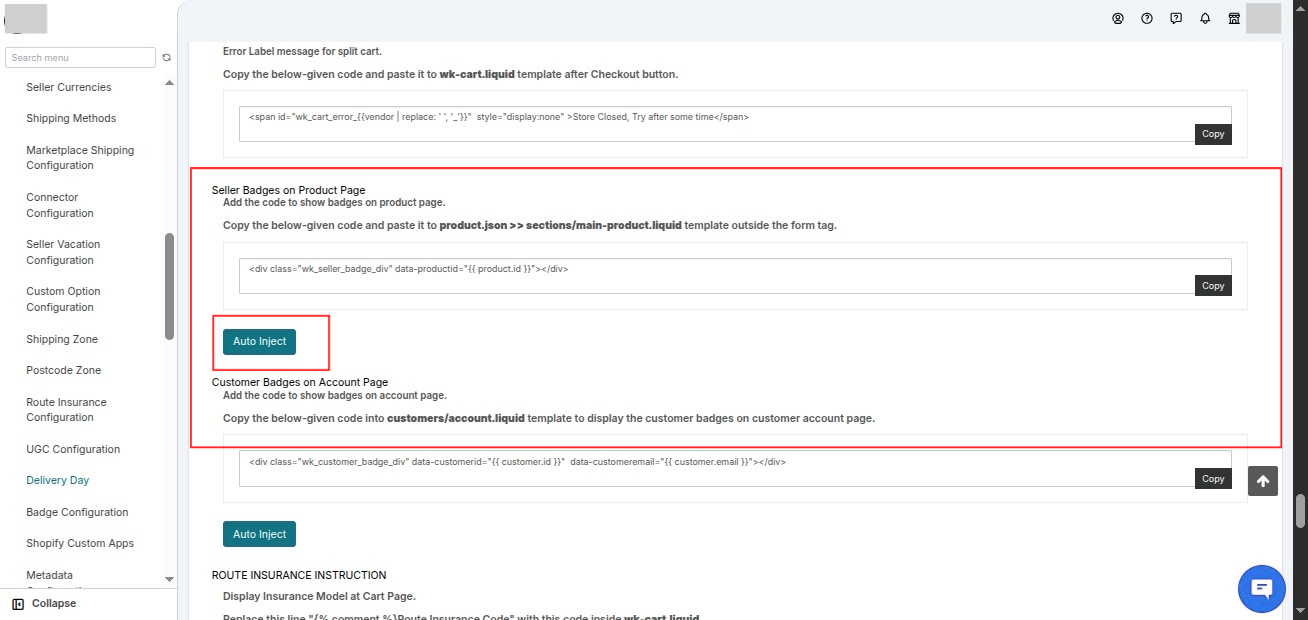The width and height of the screenshot is (1308, 620).
Task: Refresh the menu using search-side reload icon
Action: point(167,58)
